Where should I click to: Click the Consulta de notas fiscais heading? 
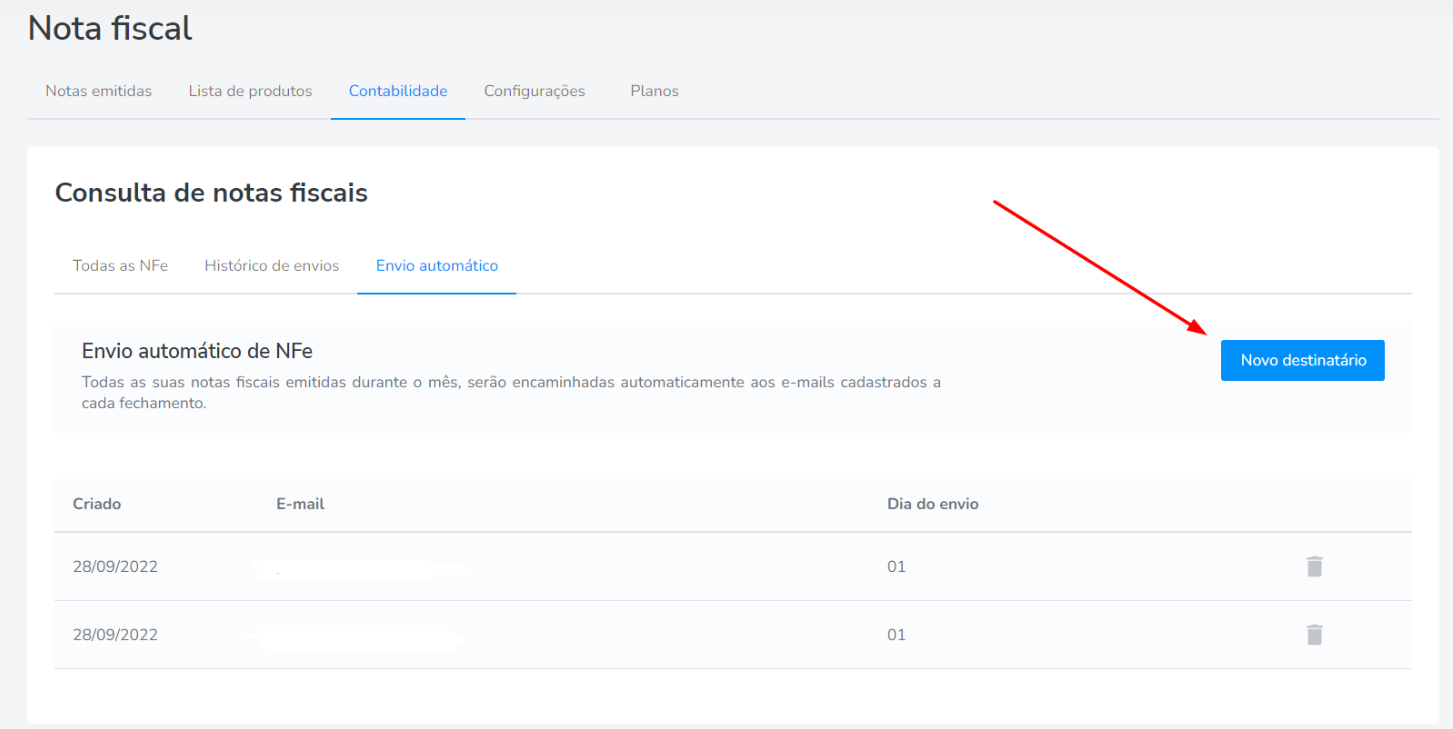(211, 193)
